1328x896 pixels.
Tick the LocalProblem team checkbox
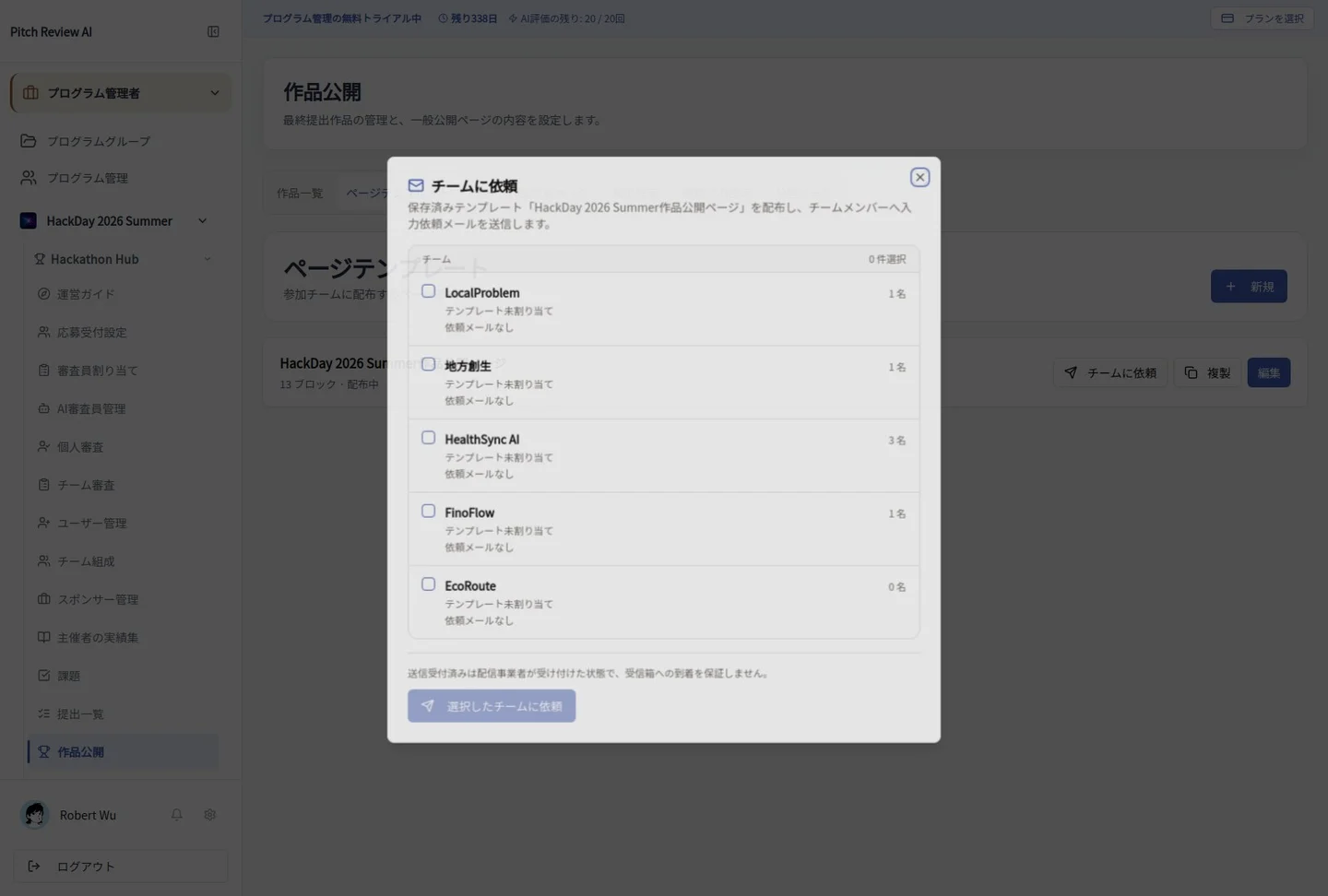(429, 291)
